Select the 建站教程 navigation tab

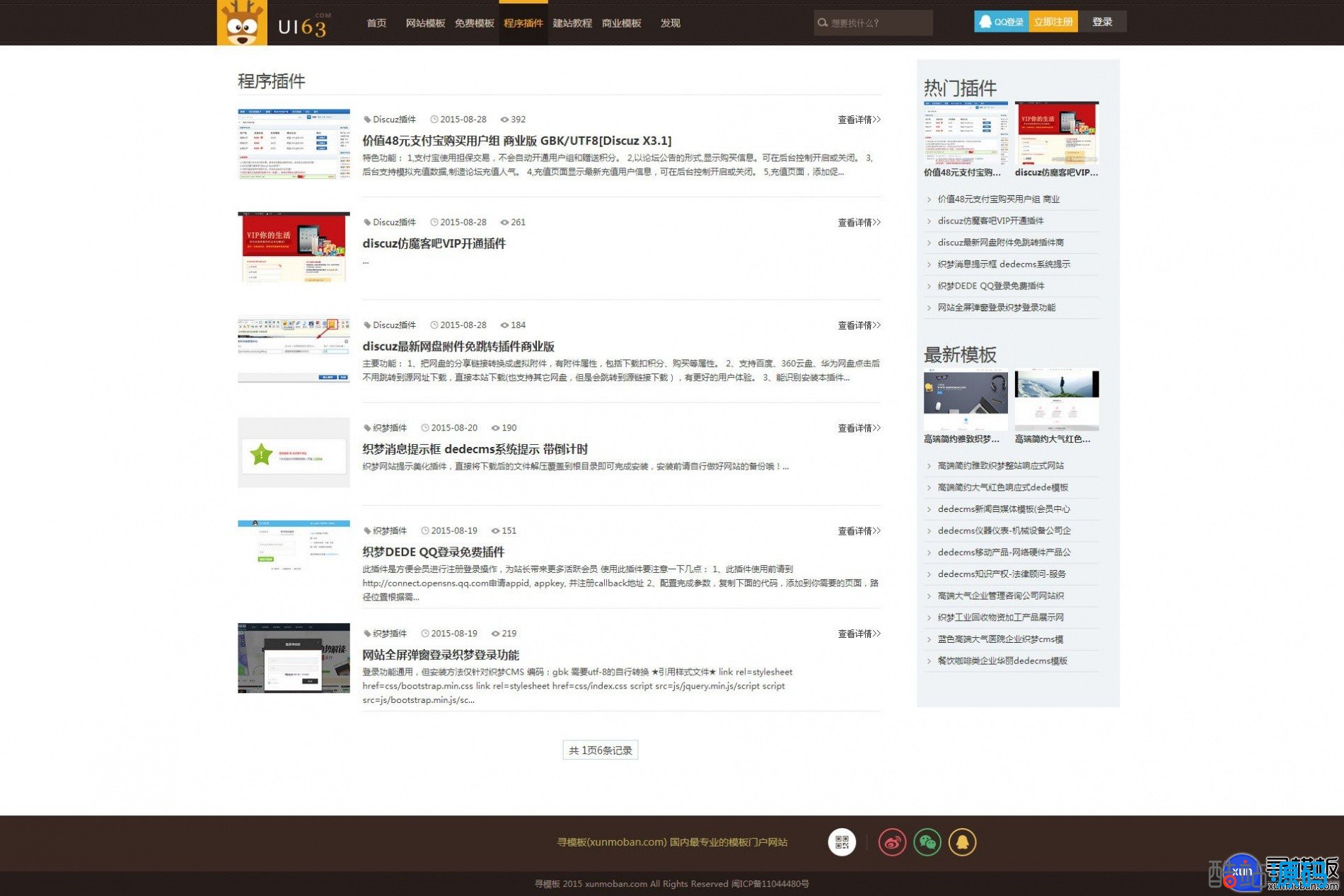click(x=572, y=23)
